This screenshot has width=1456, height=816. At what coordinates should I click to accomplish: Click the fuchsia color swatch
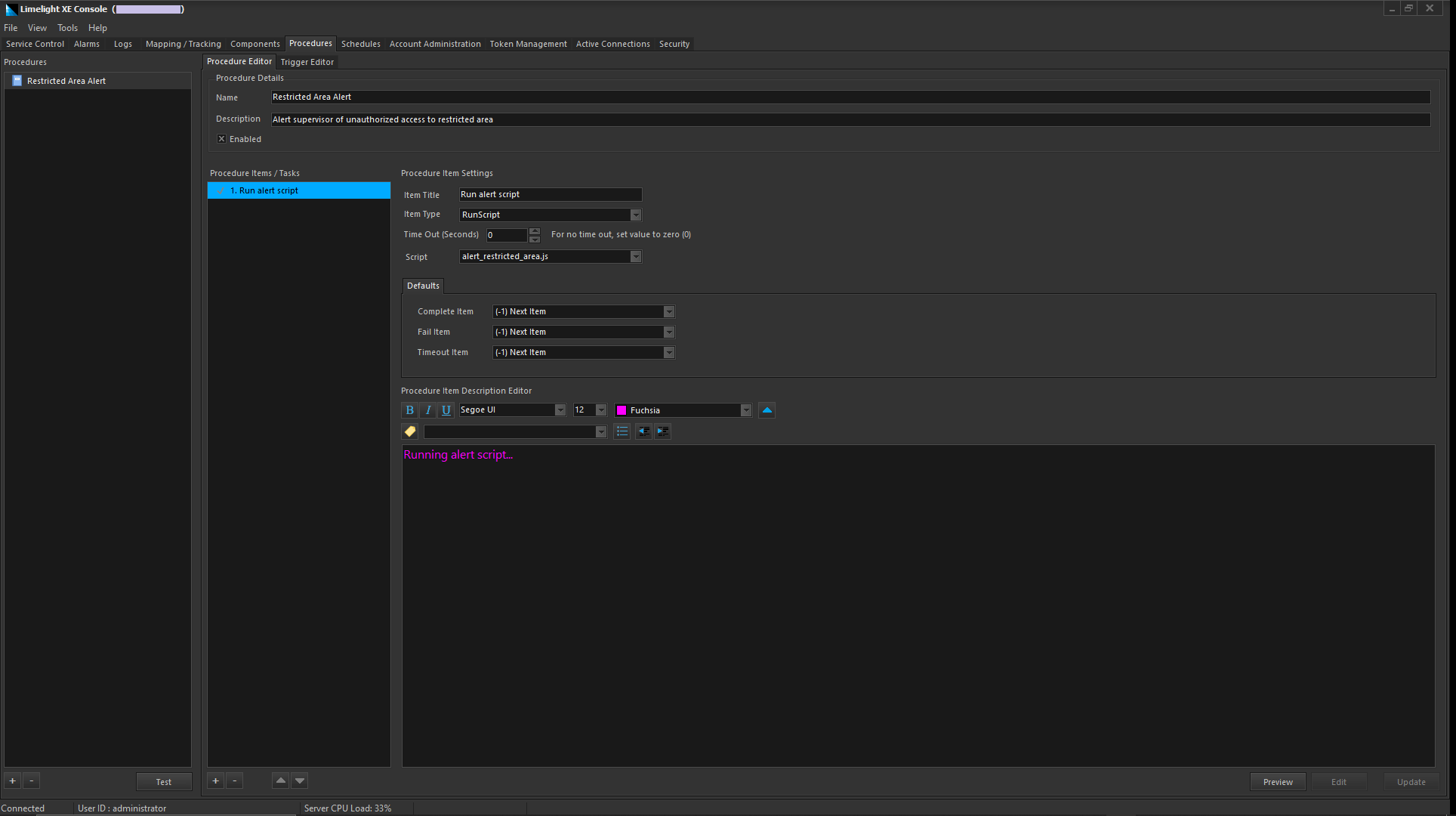coord(622,410)
